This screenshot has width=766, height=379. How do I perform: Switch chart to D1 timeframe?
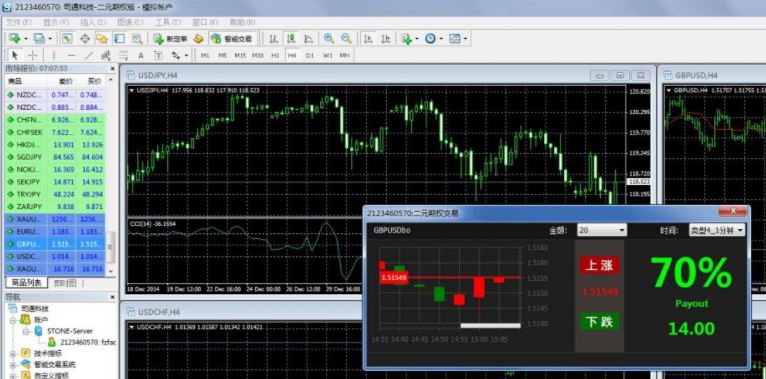click(310, 55)
